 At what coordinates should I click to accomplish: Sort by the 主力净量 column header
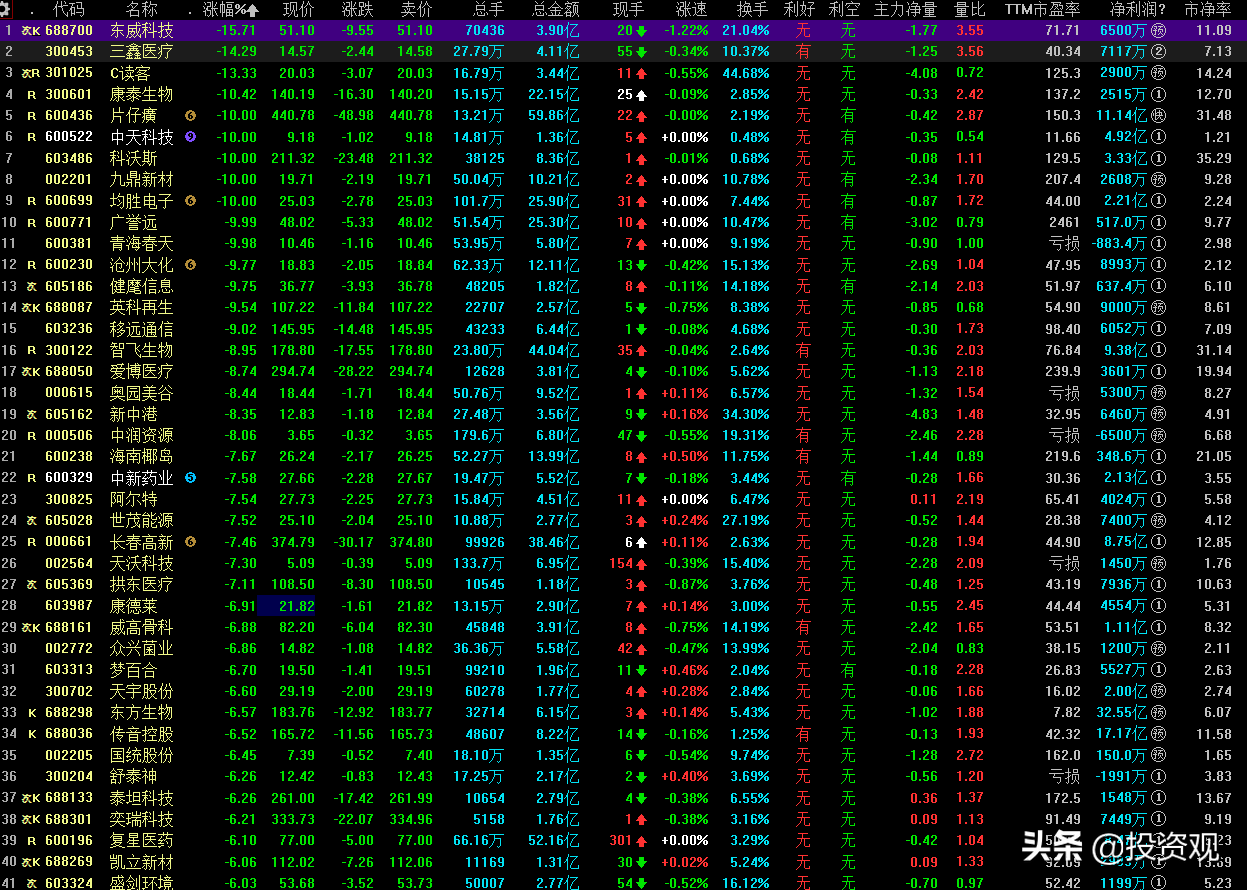pyautogui.click(x=905, y=9)
